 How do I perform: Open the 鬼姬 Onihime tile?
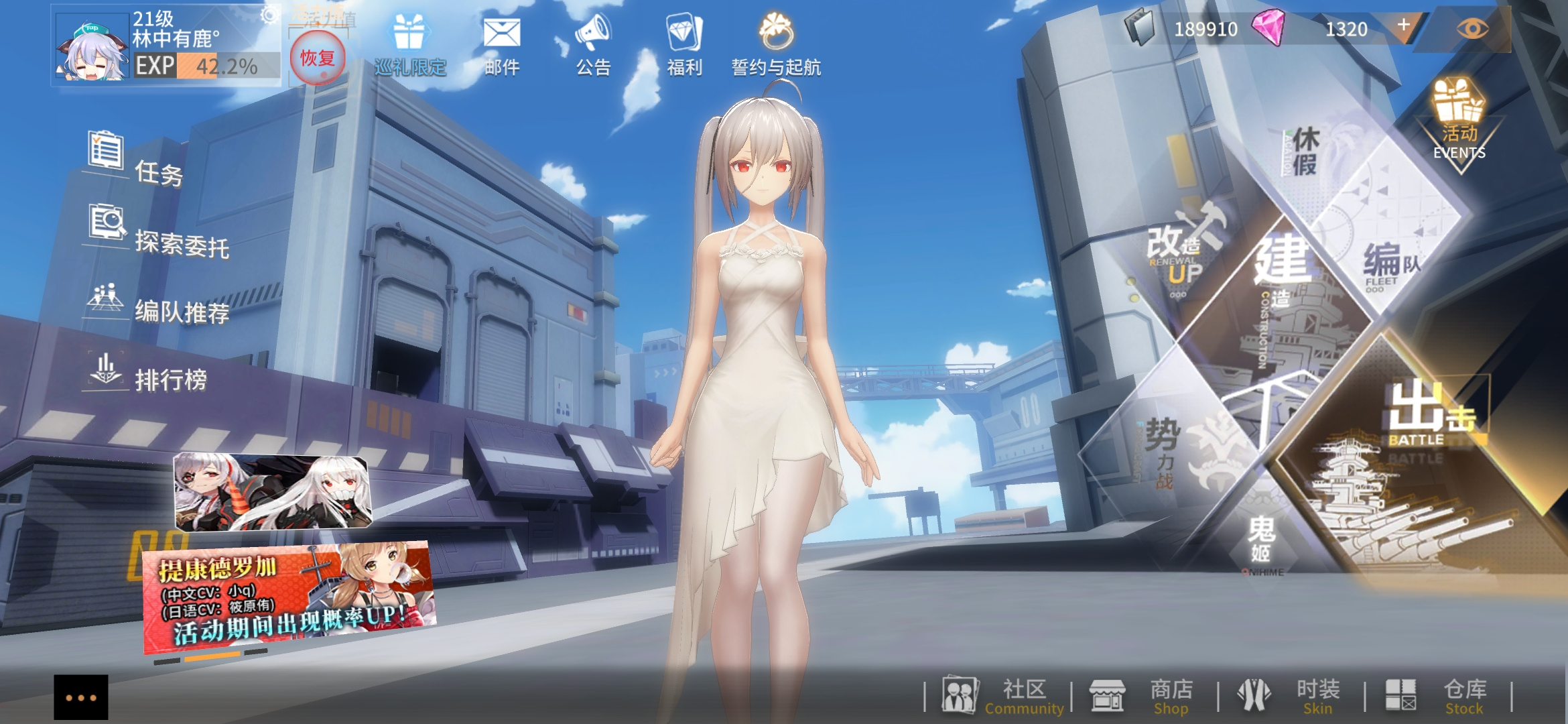[x=1261, y=544]
